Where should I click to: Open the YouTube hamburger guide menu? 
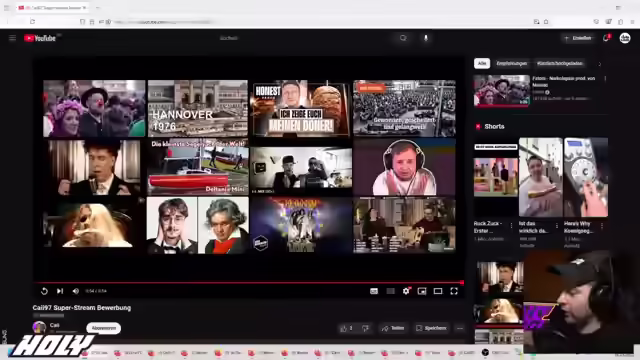click(x=12, y=38)
